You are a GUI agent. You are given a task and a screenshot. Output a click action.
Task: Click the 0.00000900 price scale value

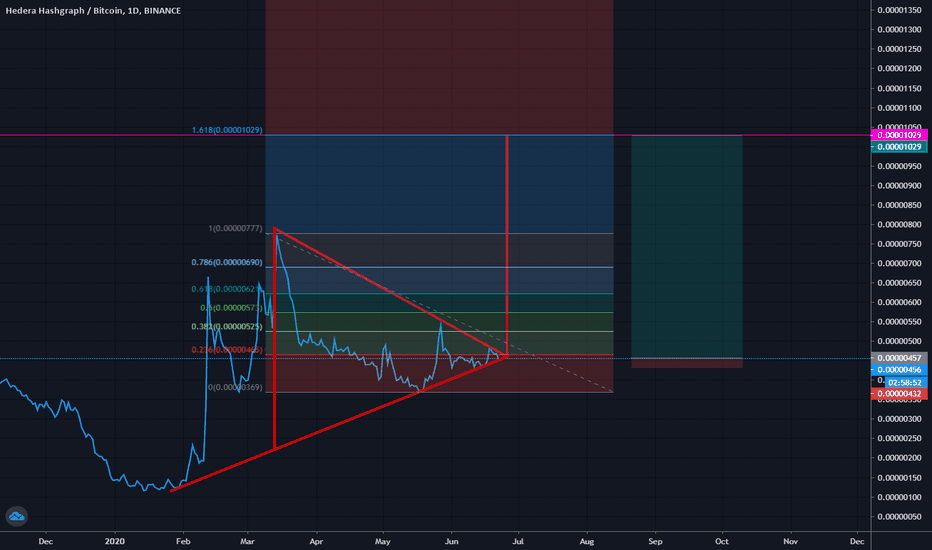[899, 186]
